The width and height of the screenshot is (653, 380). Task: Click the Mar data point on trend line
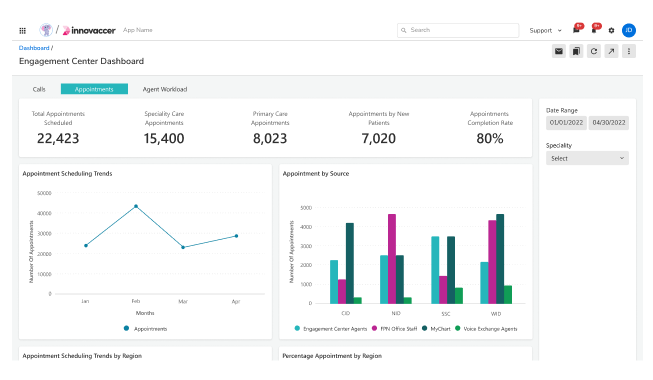[x=183, y=247]
